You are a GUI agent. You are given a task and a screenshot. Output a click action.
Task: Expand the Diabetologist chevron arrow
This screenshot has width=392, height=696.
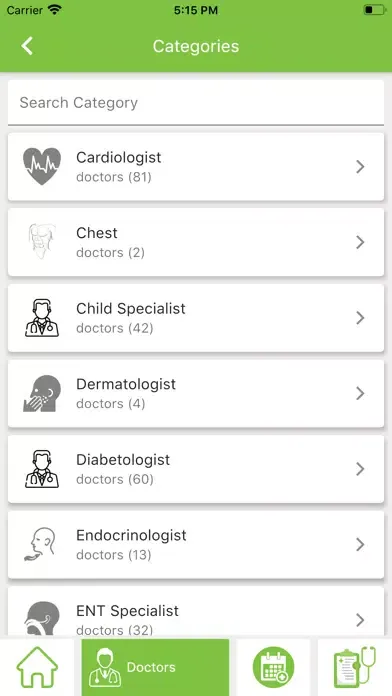click(360, 469)
